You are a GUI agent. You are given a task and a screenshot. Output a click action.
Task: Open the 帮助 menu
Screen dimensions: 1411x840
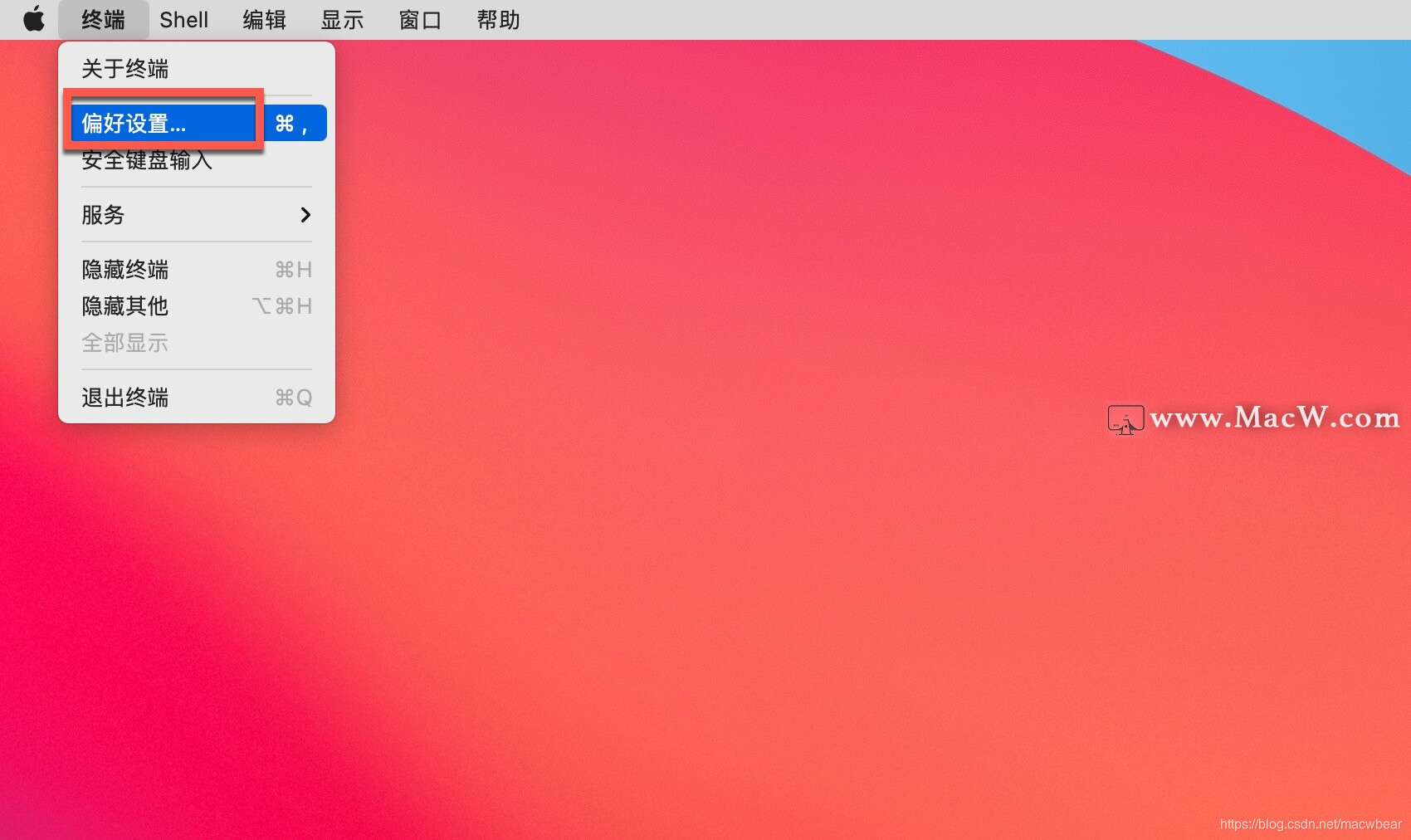click(499, 19)
